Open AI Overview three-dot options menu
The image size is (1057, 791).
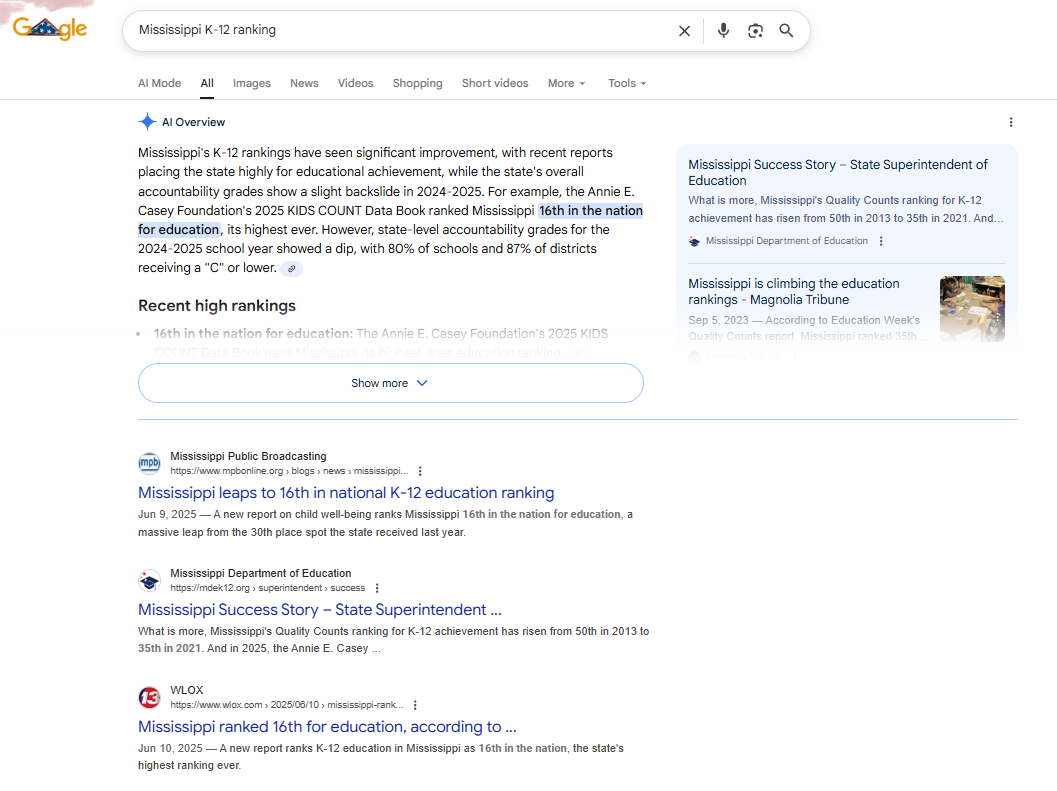click(1010, 122)
